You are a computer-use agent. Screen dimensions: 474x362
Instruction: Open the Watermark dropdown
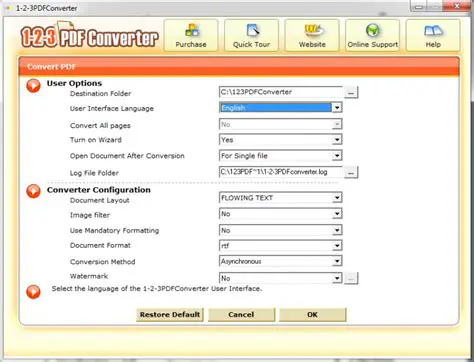point(337,278)
